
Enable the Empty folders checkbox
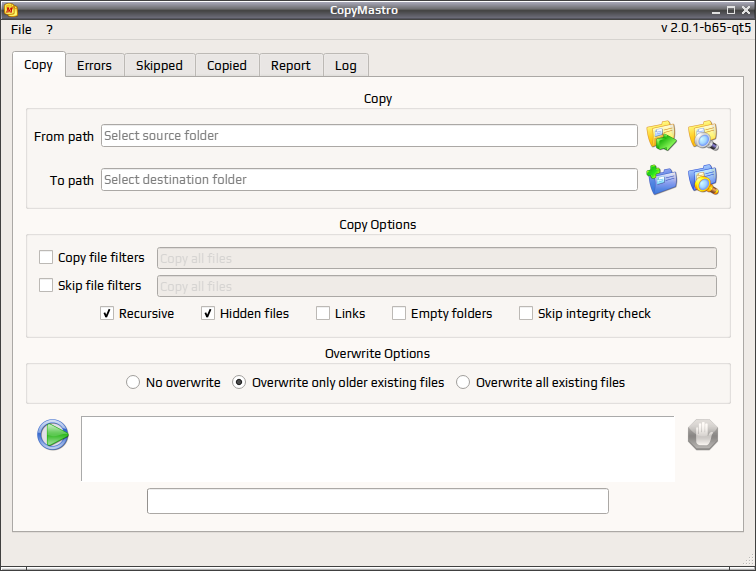point(399,313)
